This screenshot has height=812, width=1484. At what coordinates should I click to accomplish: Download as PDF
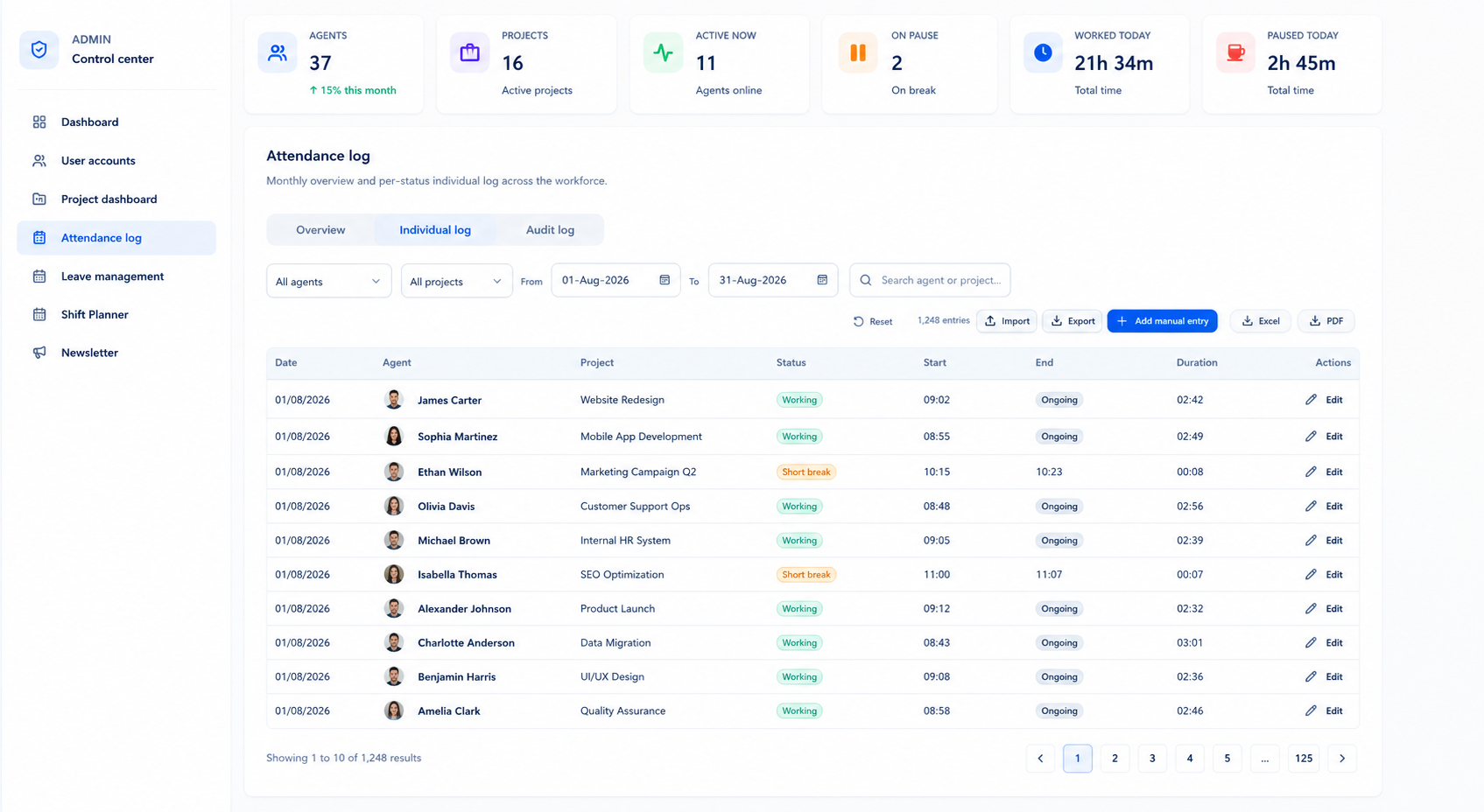point(1326,321)
